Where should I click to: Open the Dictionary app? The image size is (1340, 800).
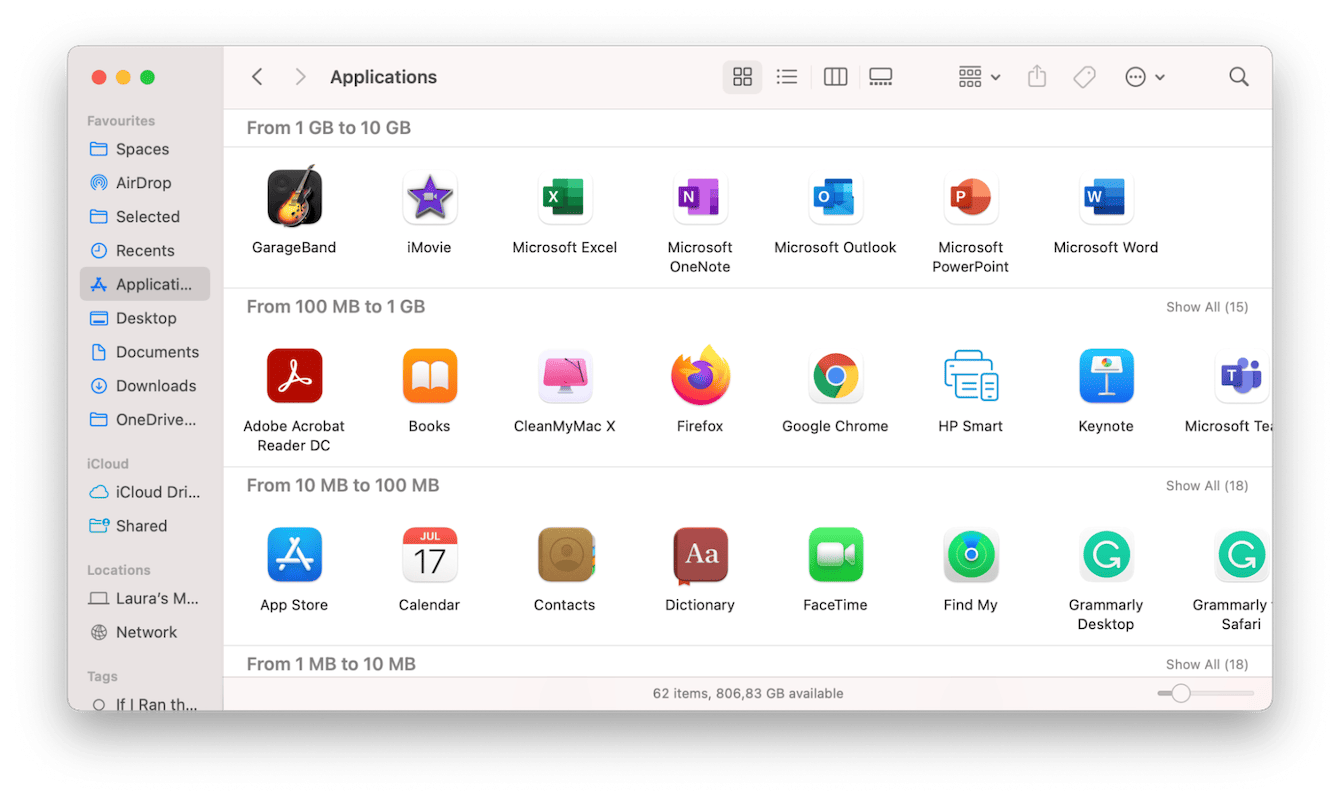(x=700, y=555)
